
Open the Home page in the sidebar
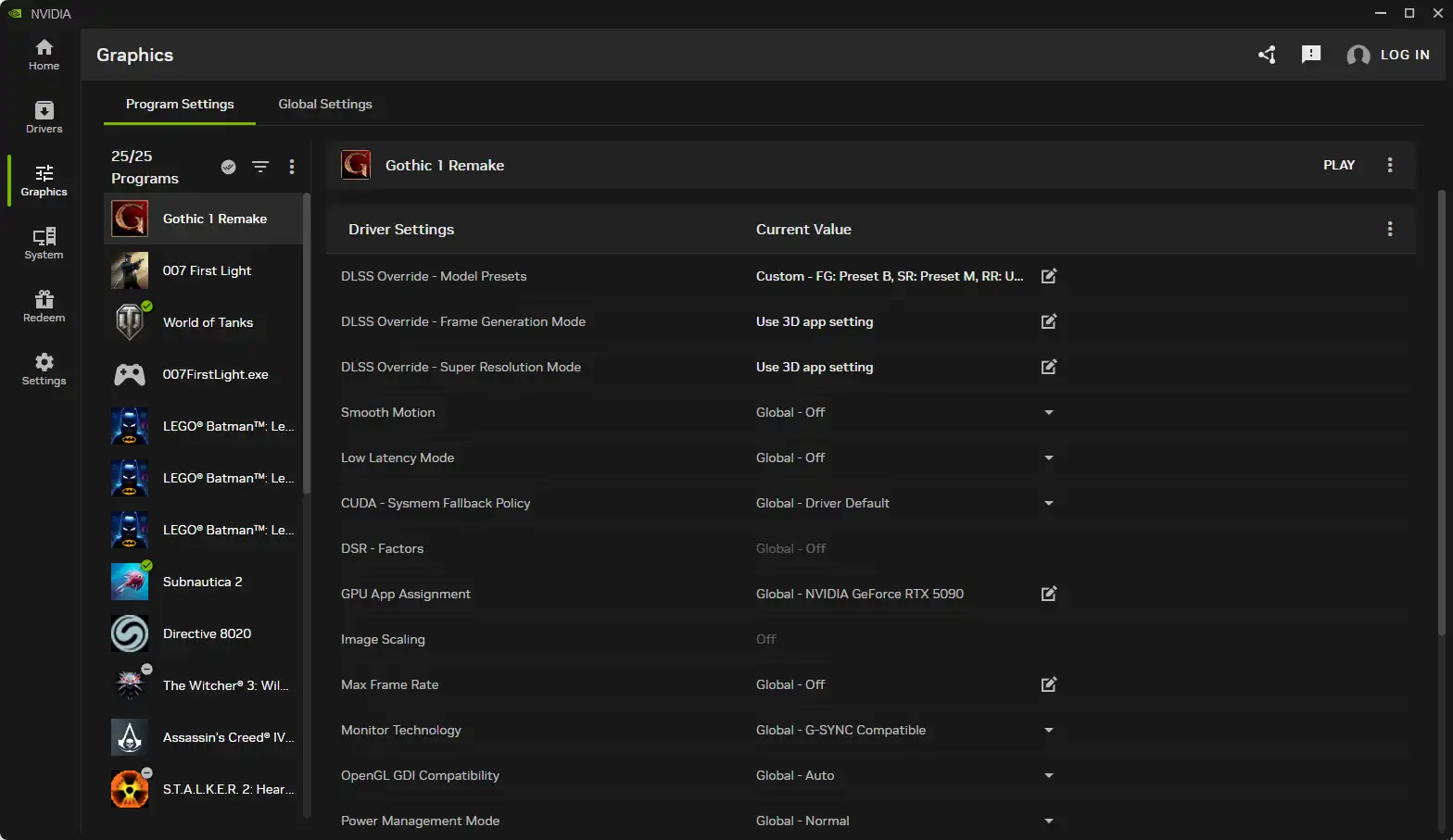tap(44, 55)
